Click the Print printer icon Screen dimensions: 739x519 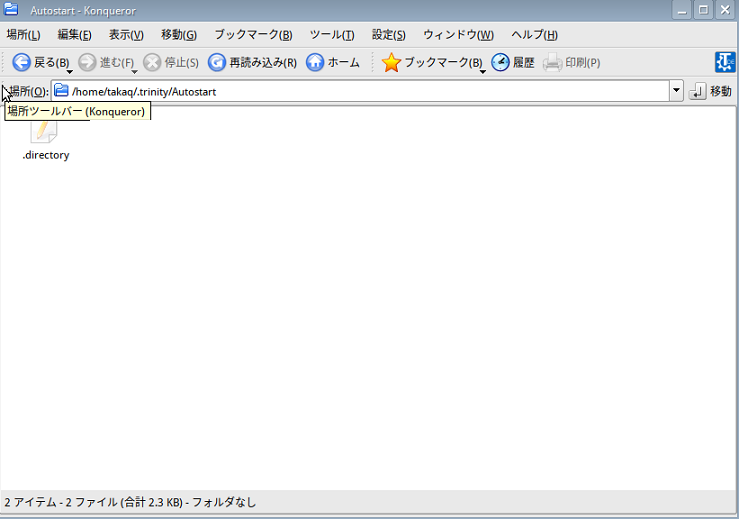click(552, 62)
